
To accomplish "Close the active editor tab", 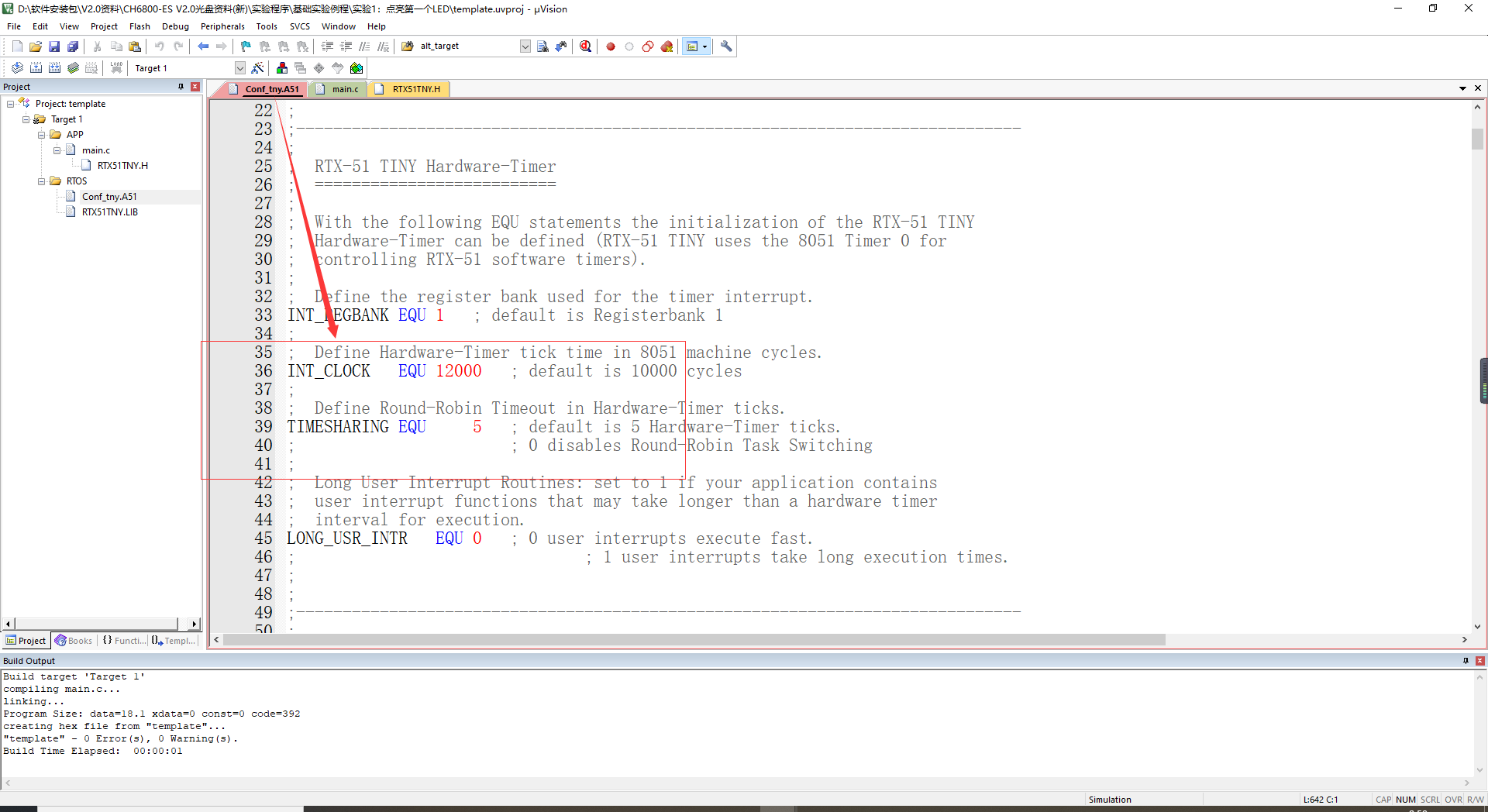I will pos(1478,88).
